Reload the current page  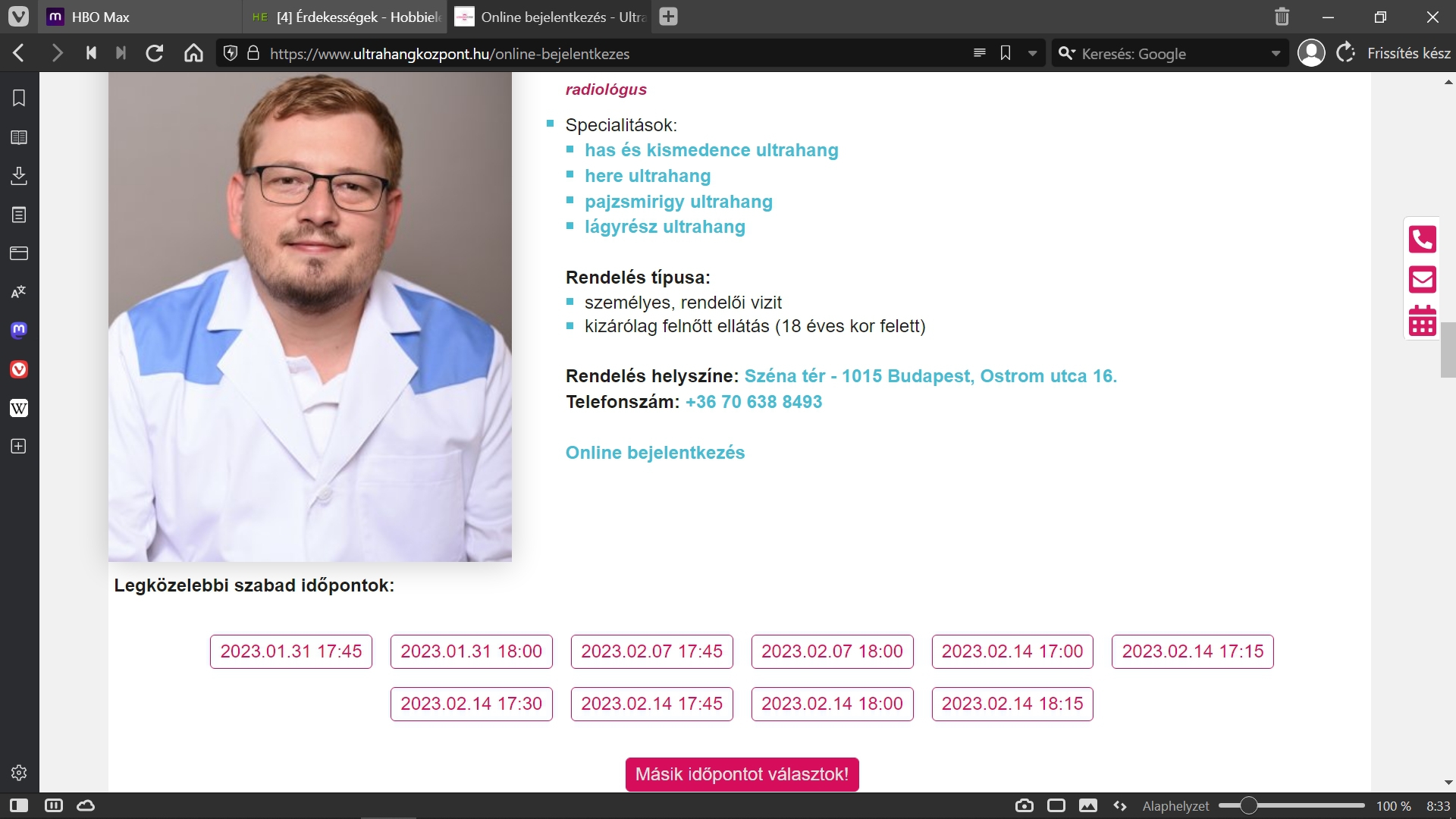[x=155, y=53]
